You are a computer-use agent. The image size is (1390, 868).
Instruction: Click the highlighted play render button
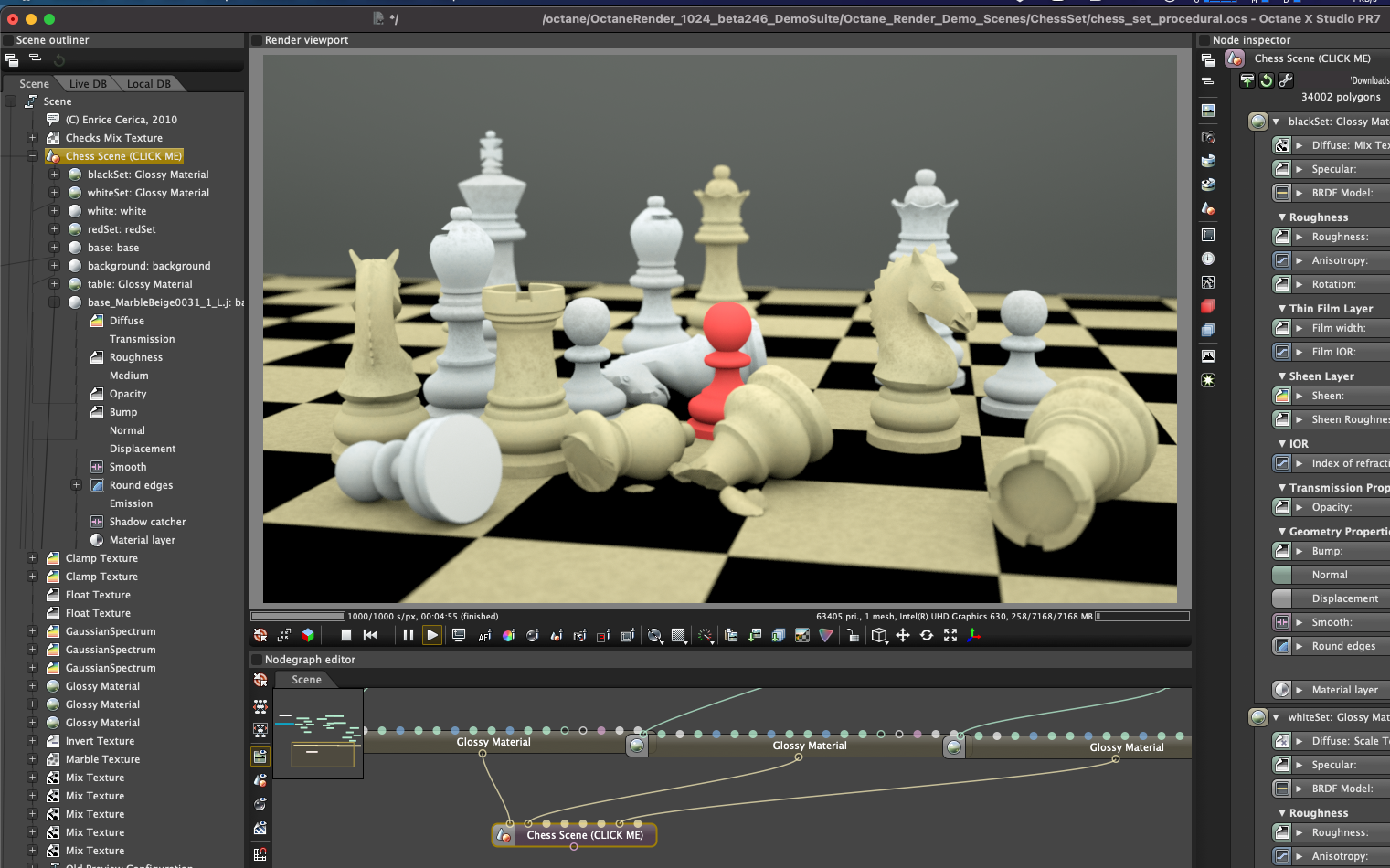click(432, 635)
